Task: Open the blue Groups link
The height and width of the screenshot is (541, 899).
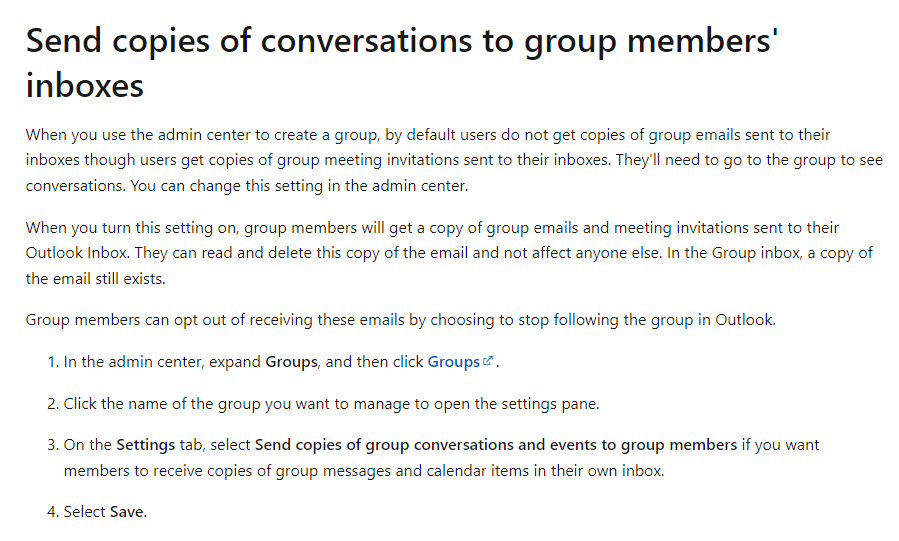Action: tap(454, 362)
